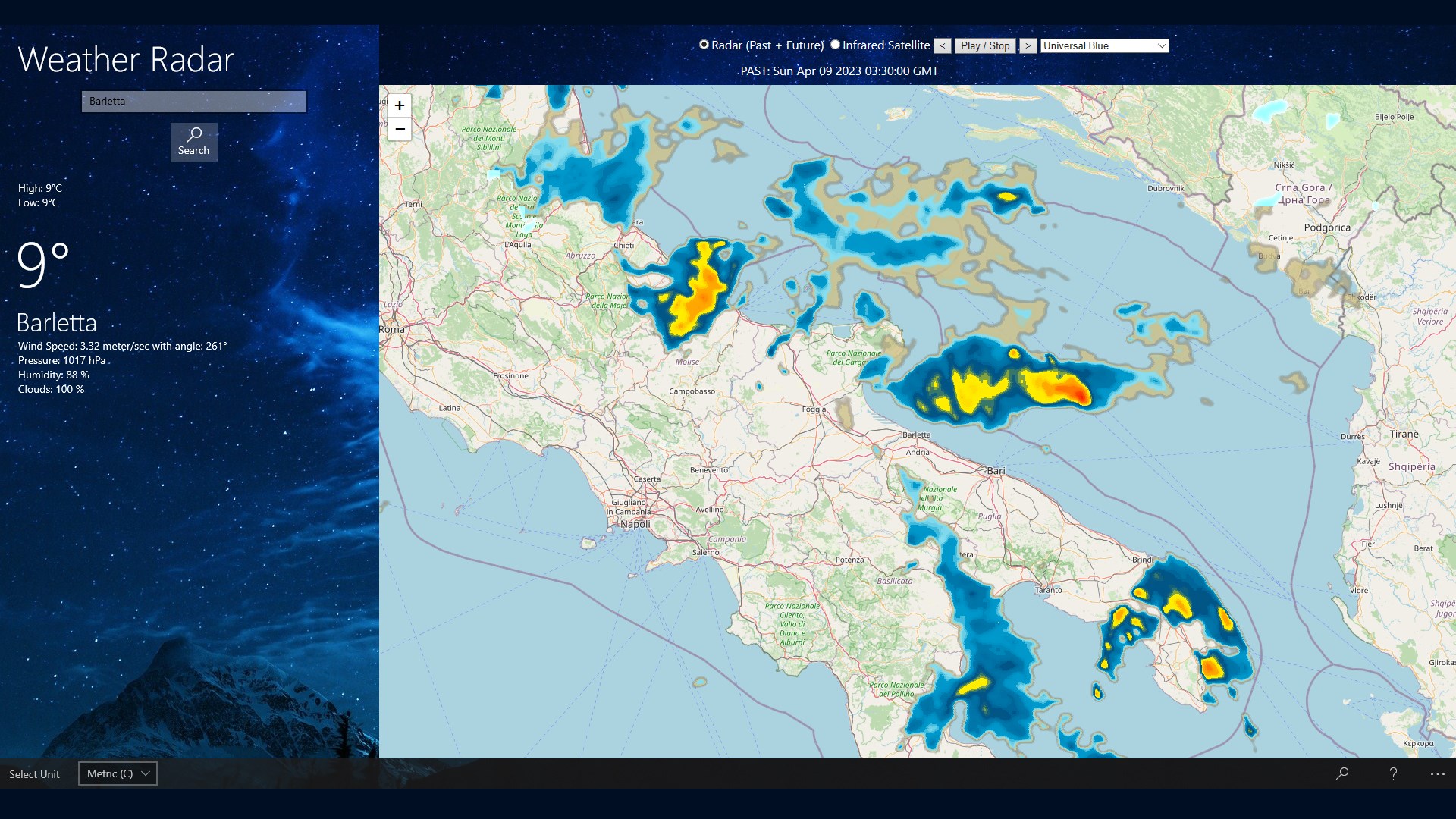
Task: Expand the color palette selector's chevron
Action: point(1161,45)
